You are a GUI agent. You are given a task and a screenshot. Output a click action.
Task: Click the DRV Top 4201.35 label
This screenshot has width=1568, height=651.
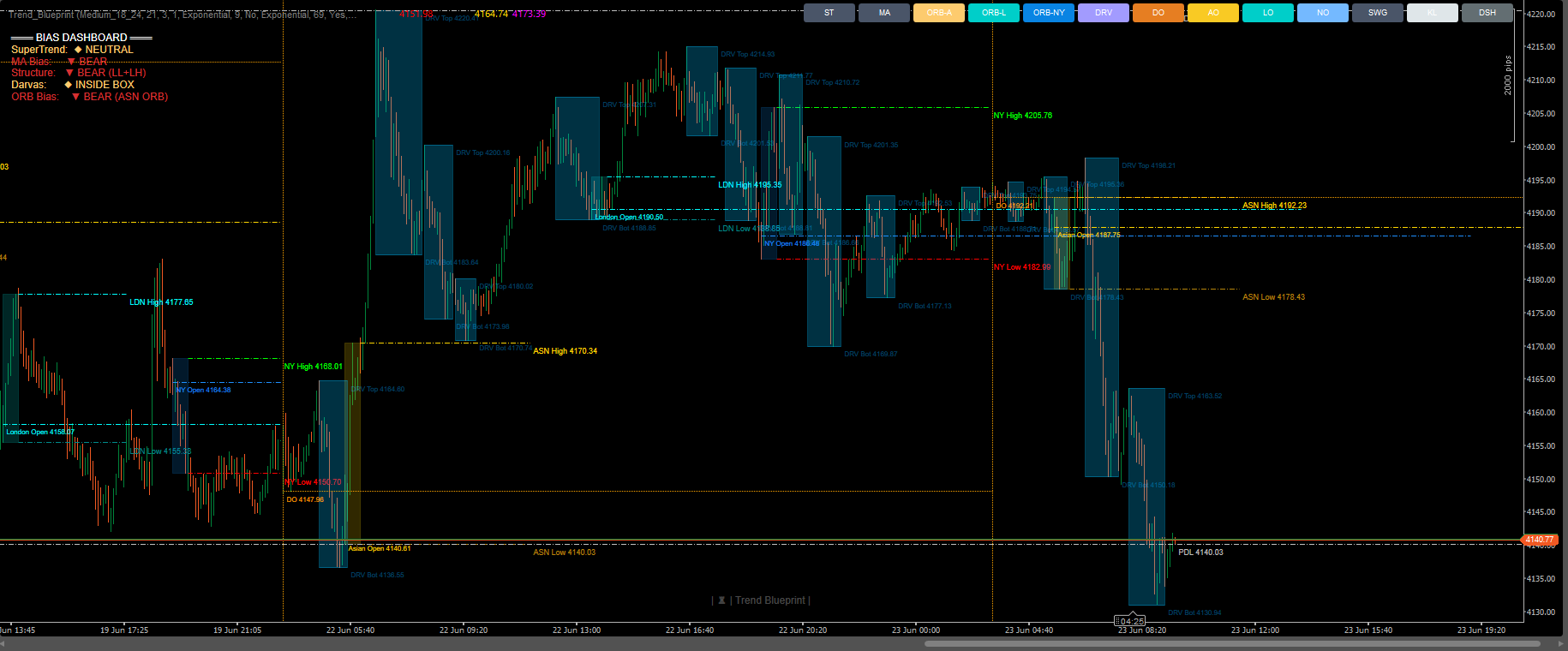(871, 146)
